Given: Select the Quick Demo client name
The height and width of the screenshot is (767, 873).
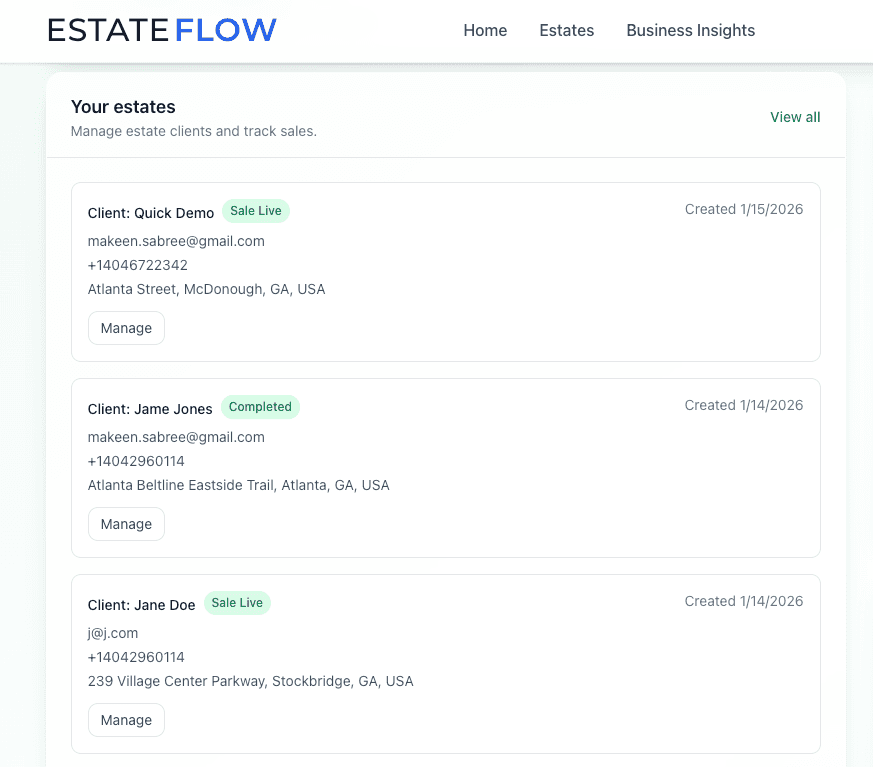Looking at the screenshot, I should [151, 213].
